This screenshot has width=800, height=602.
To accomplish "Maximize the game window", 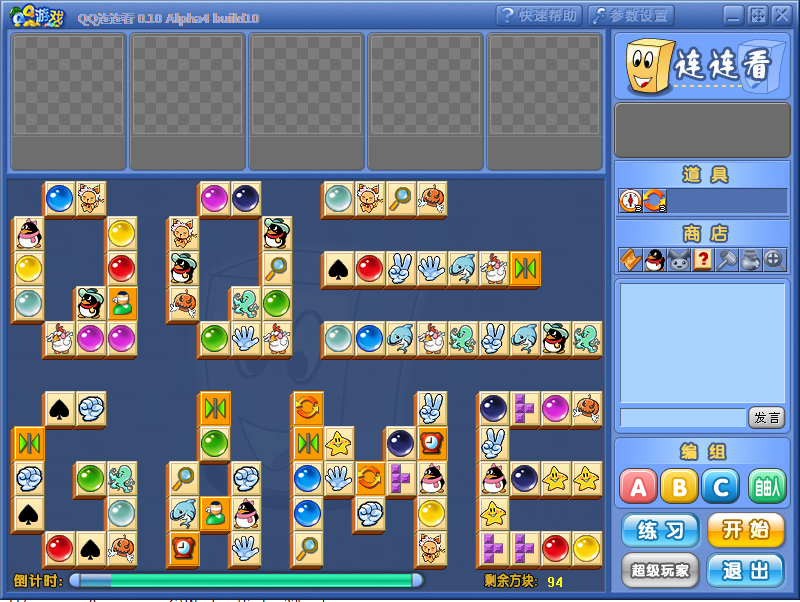I will coord(758,16).
